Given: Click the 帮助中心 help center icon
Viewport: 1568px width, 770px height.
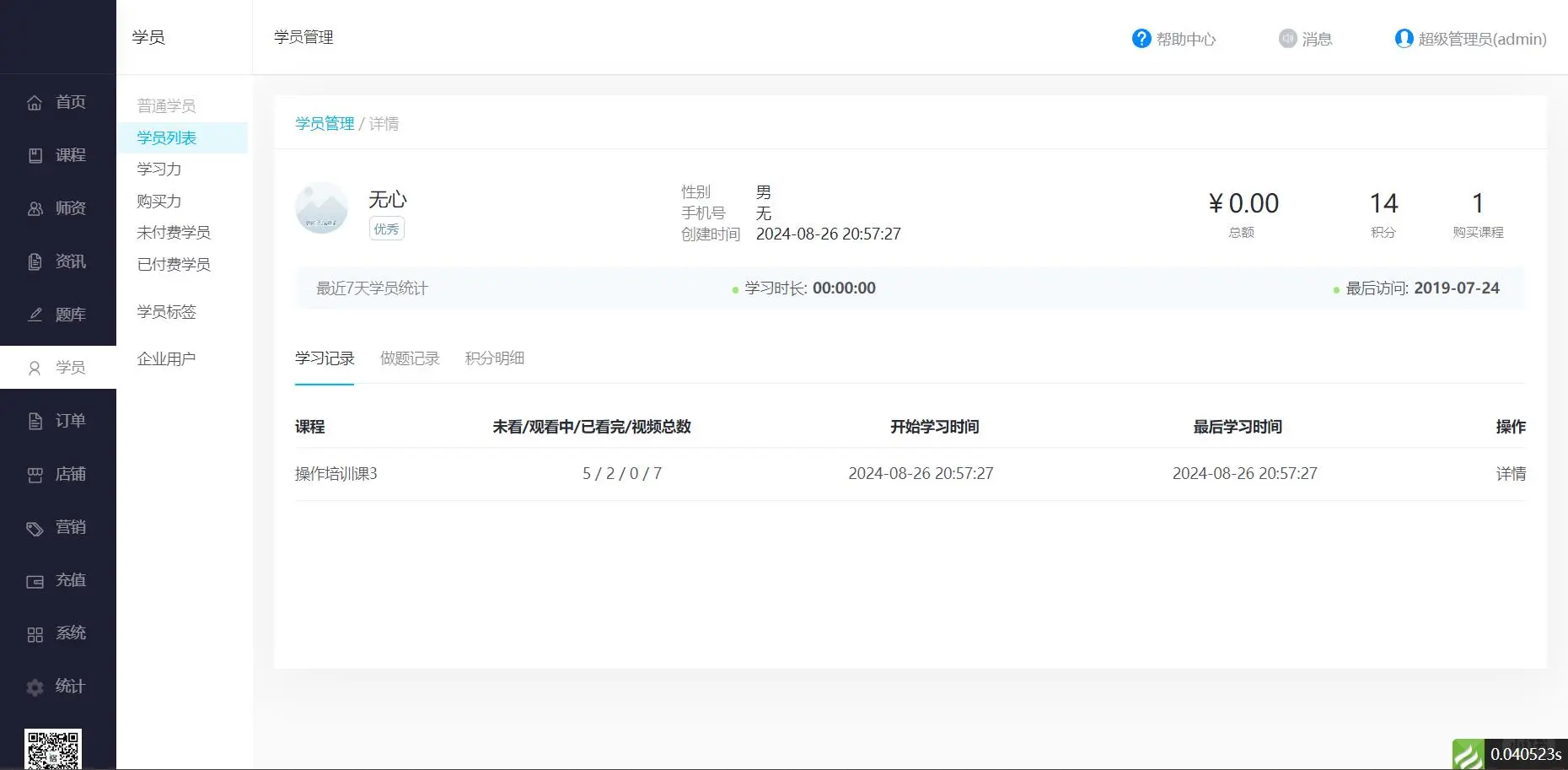Looking at the screenshot, I should coord(1141,38).
